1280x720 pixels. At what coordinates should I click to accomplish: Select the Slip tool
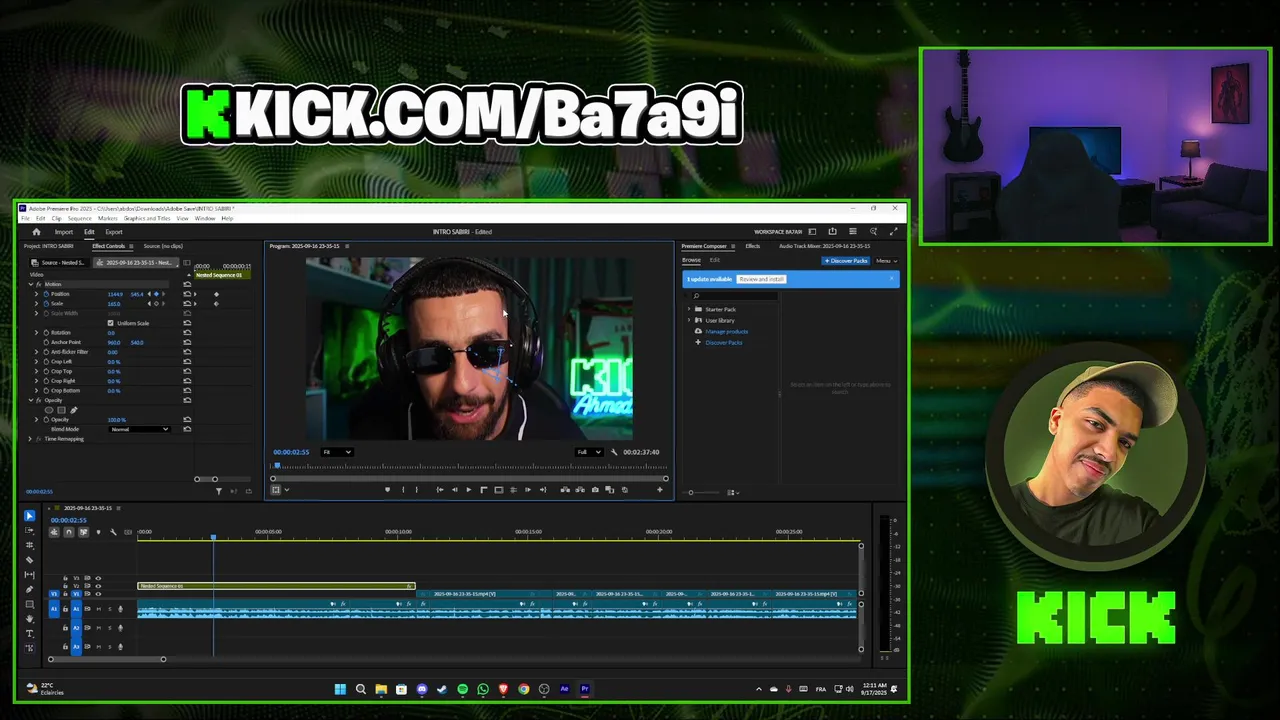coord(29,575)
